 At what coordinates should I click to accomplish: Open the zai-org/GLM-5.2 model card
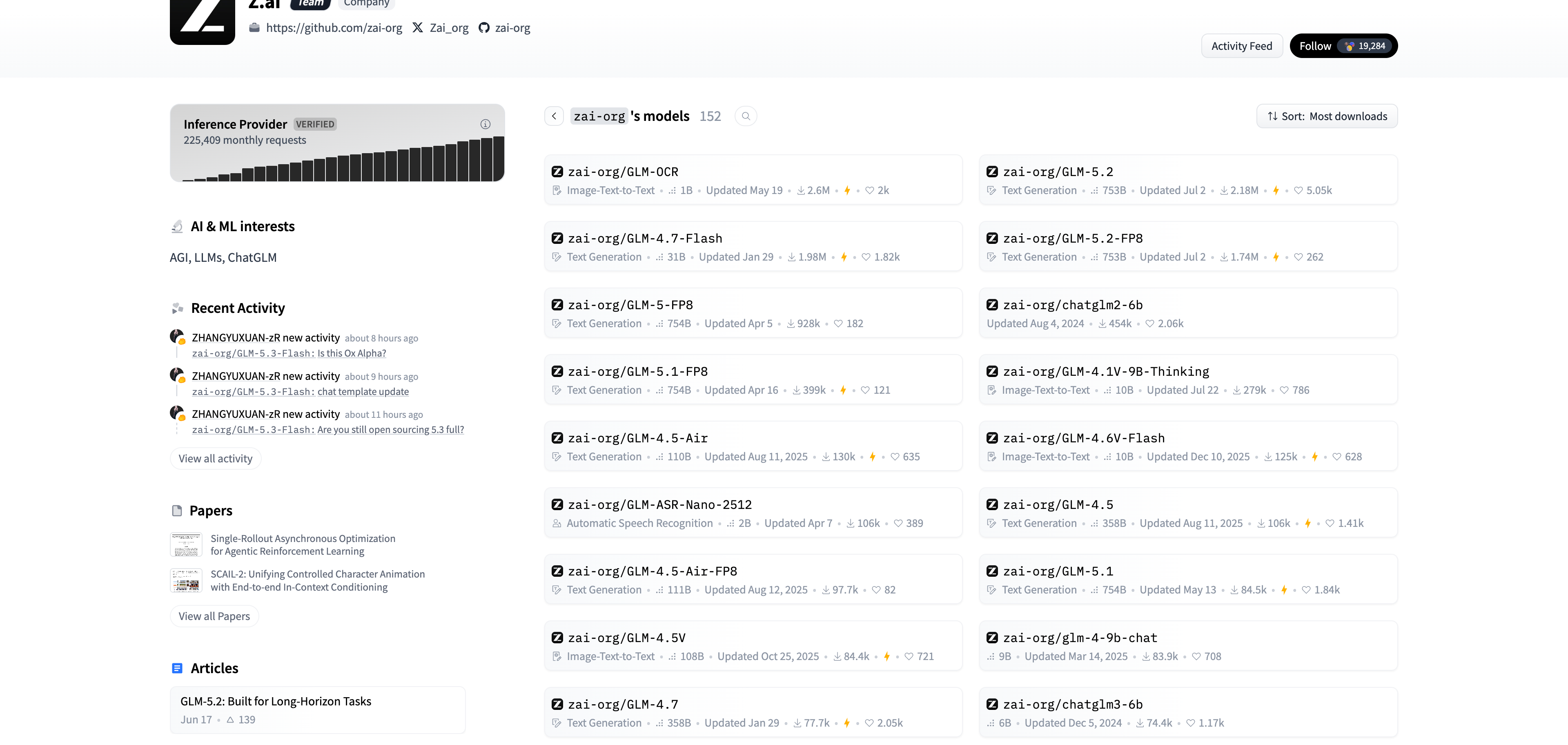(x=1188, y=180)
